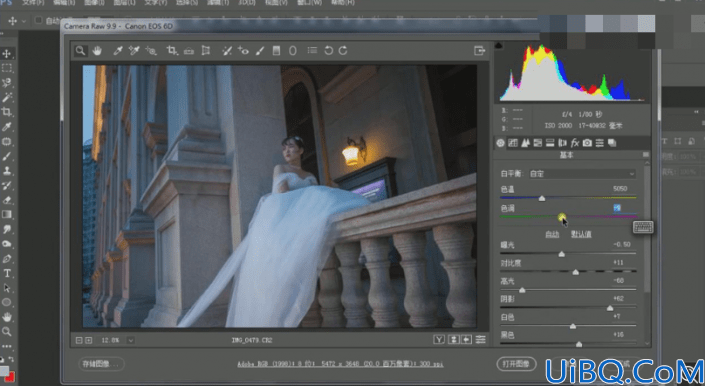Open the zoom level dropdown showing 12.8%
Image resolution: width=705 pixels, height=386 pixels.
[130, 340]
